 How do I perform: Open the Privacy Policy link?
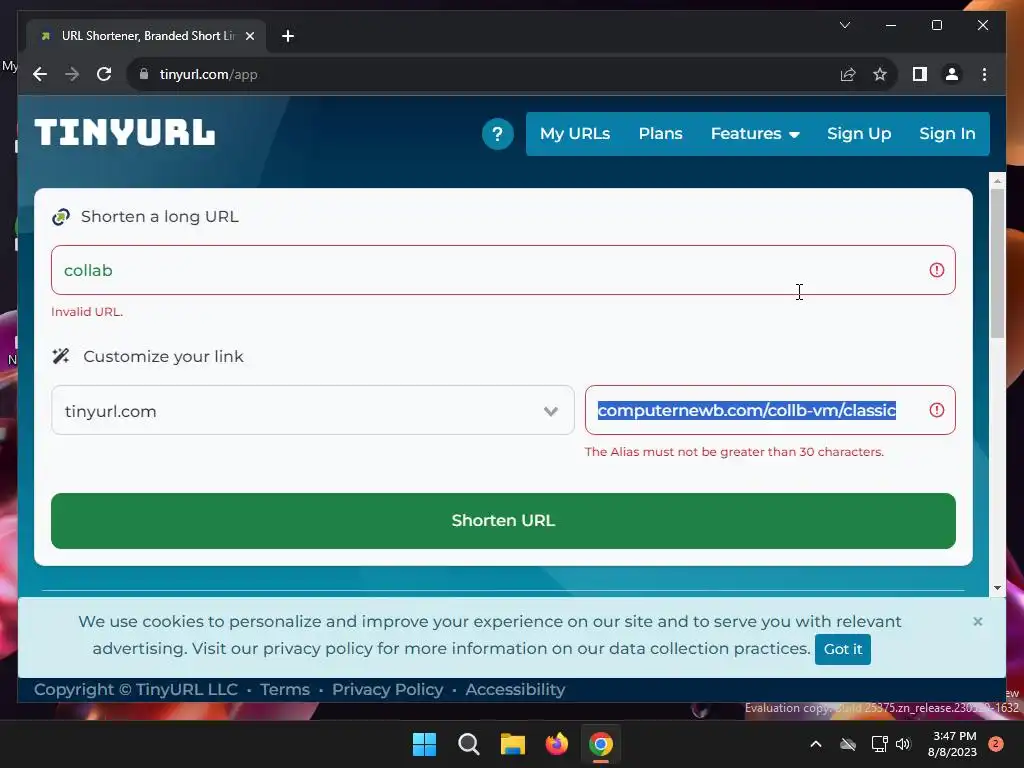(387, 690)
